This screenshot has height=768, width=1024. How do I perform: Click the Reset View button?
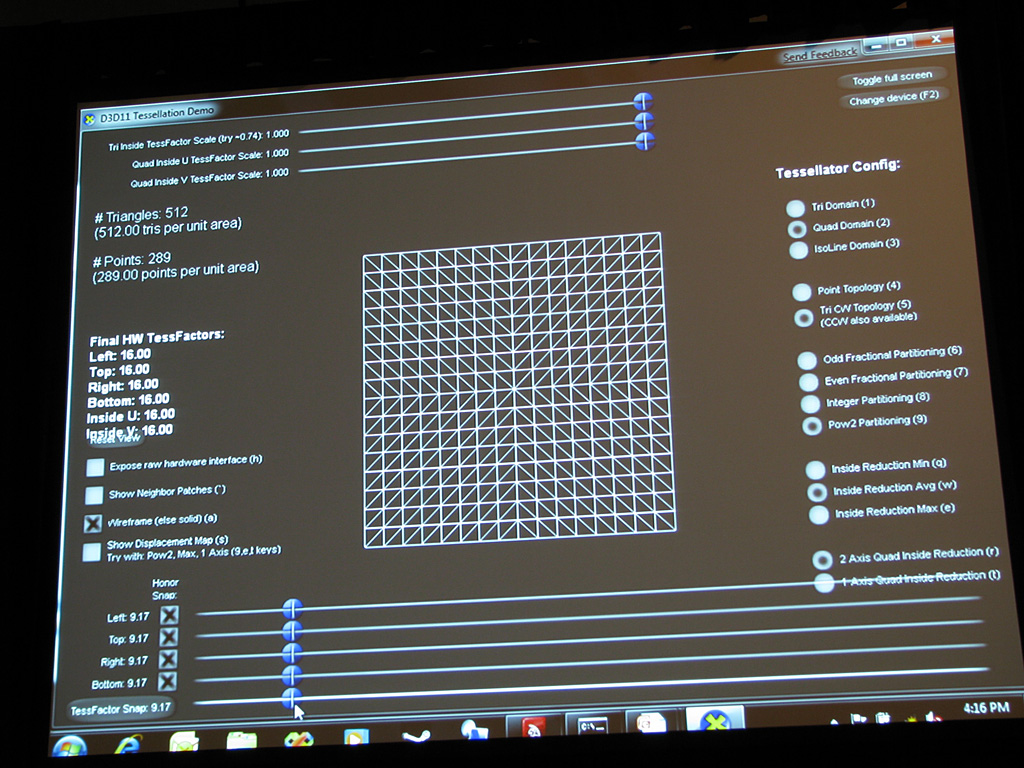[x=114, y=439]
